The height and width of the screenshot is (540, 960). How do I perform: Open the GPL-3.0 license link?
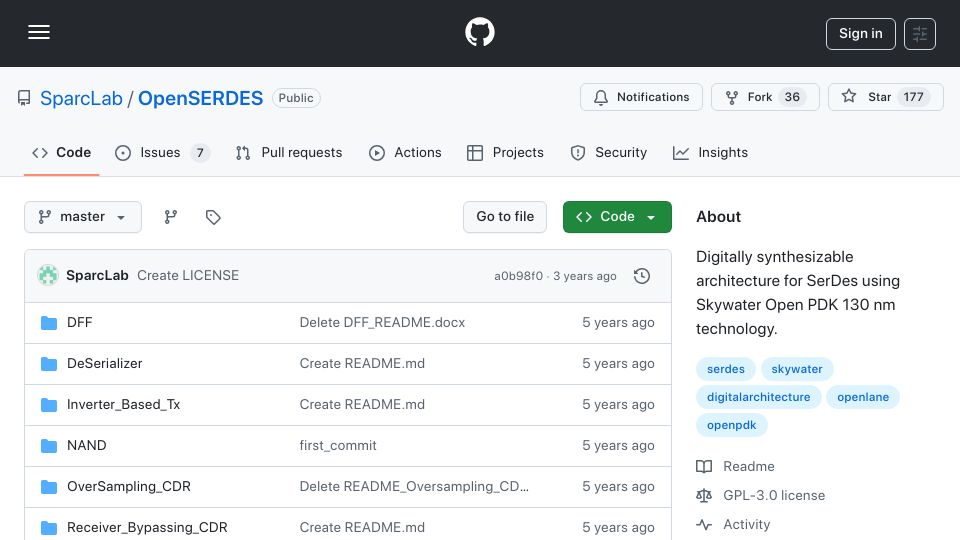(x=774, y=495)
